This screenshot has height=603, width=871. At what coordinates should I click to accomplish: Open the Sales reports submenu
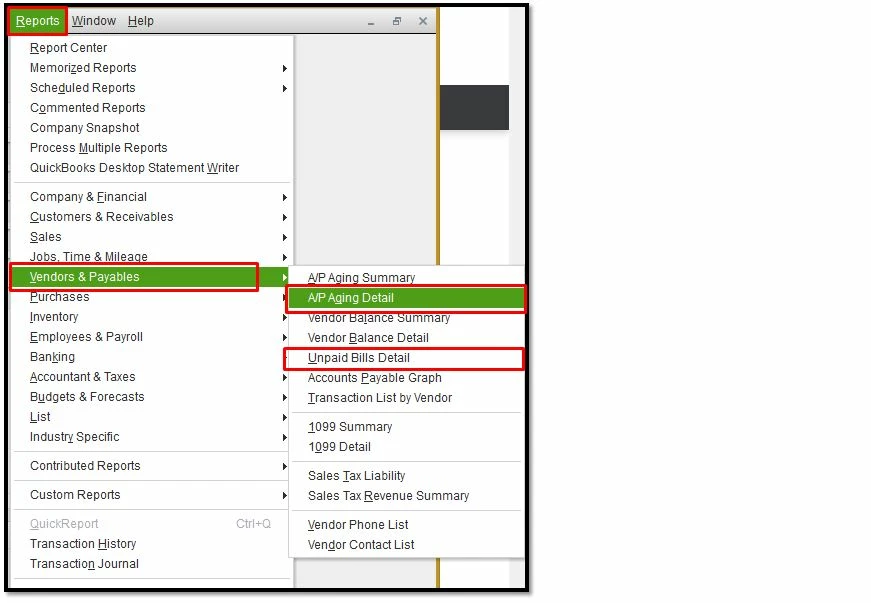(152, 237)
